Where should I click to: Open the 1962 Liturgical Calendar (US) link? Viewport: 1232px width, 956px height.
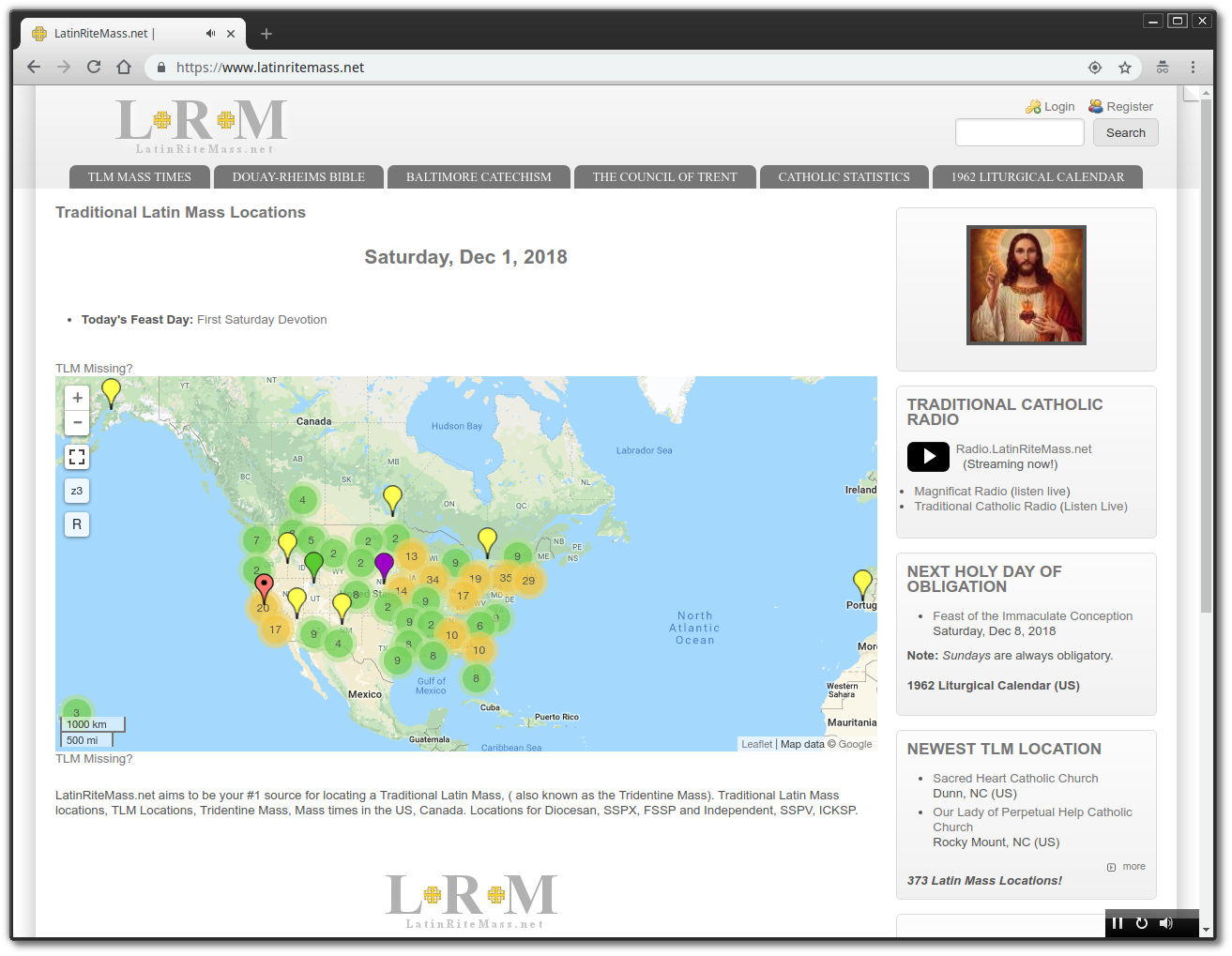(x=994, y=686)
